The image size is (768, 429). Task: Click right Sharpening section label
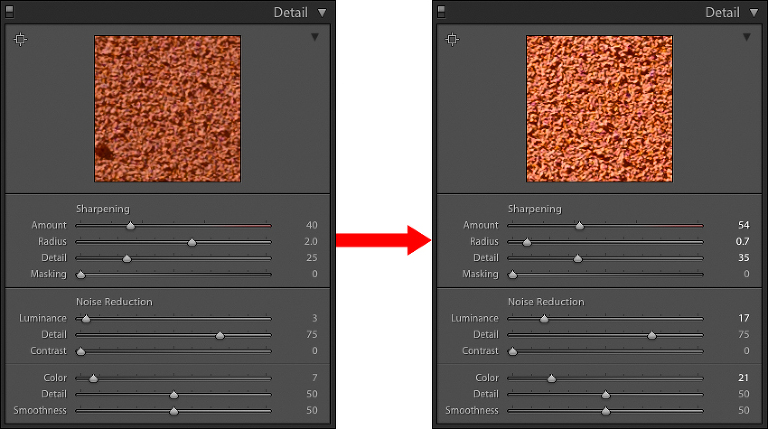pyautogui.click(x=535, y=209)
